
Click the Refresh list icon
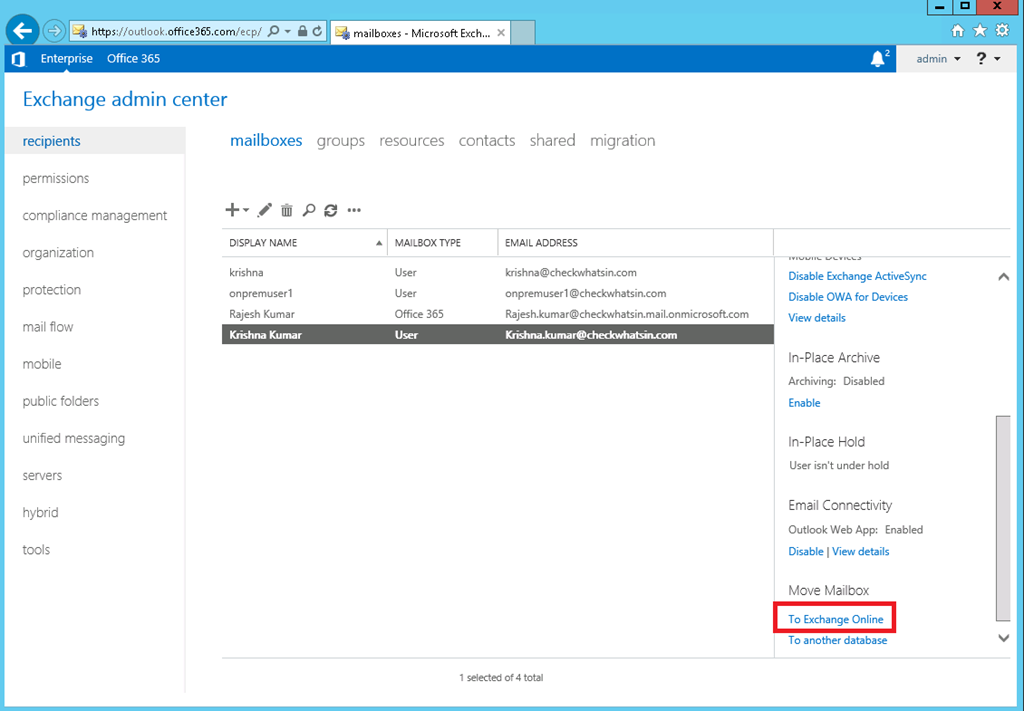(330, 210)
